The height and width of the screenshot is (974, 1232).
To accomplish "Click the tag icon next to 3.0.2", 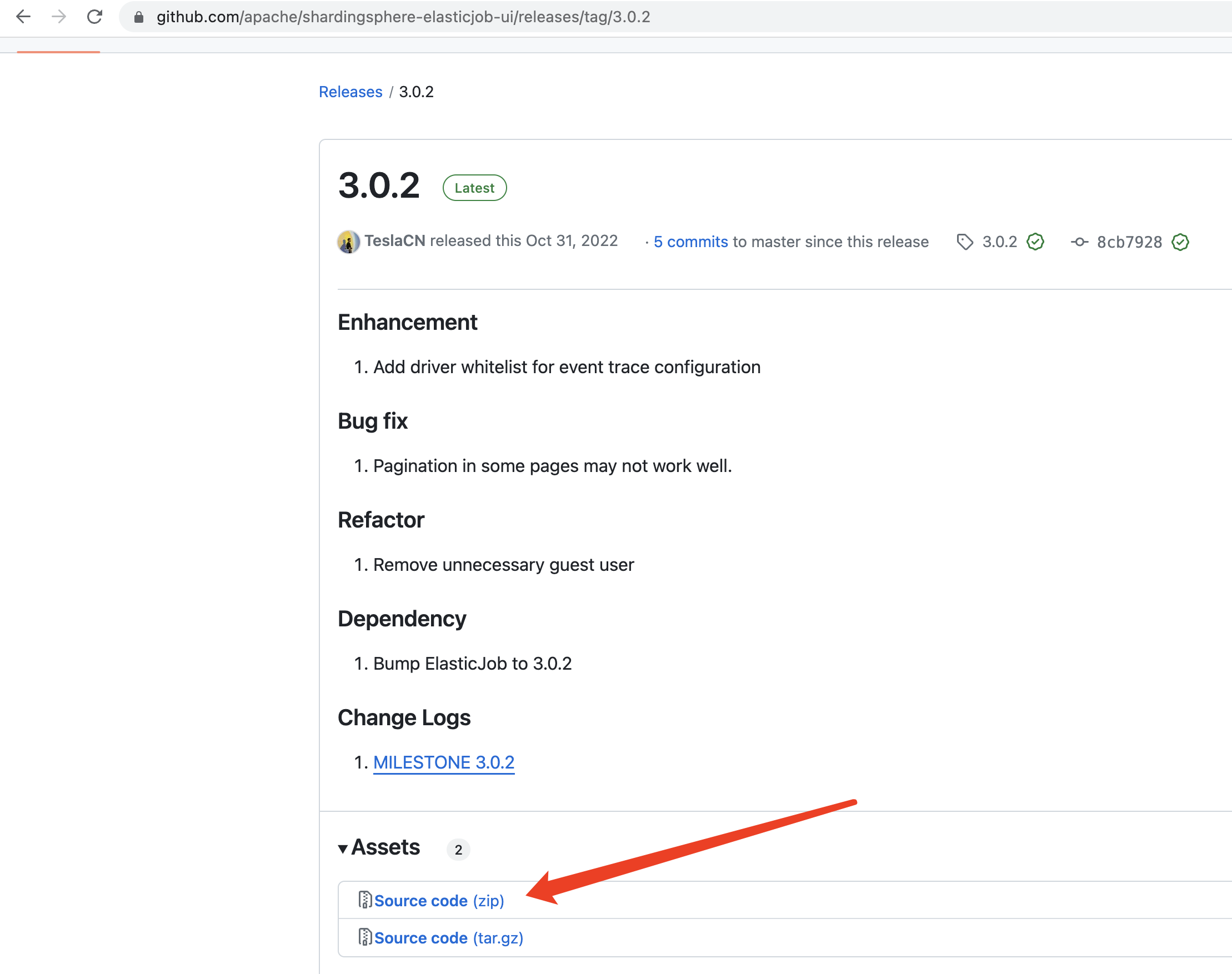I will [965, 242].
